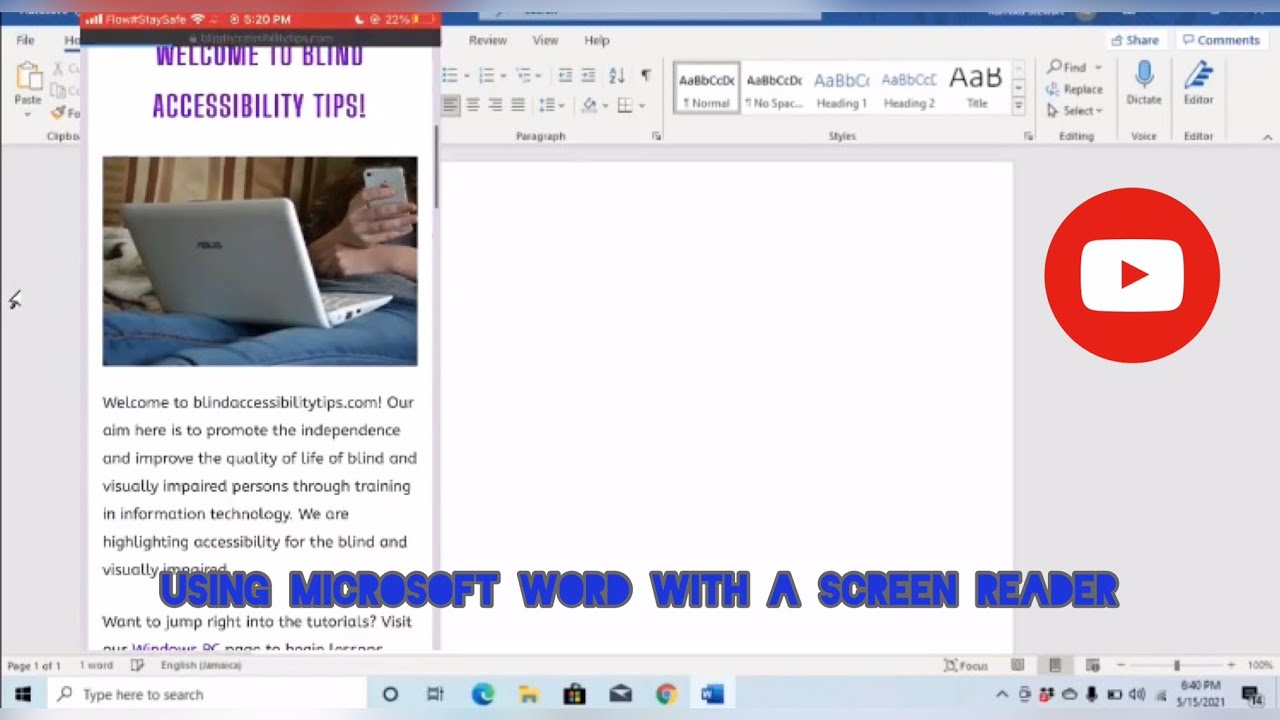This screenshot has width=1280, height=720.
Task: Open Microsoft Store from the taskbar
Action: [x=574, y=694]
